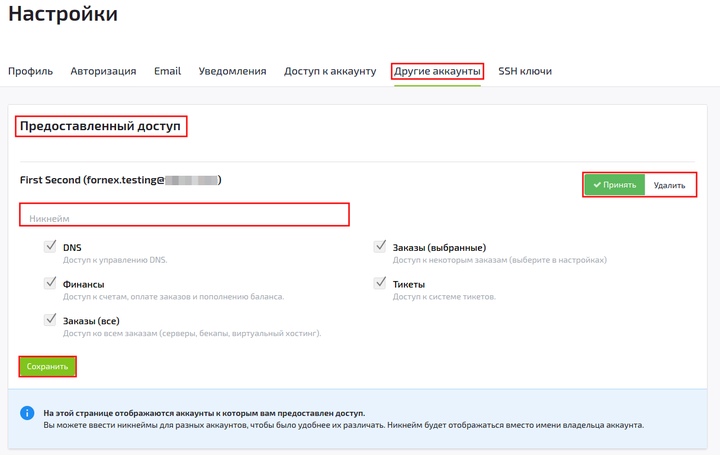Open the SSH ключи tab

[x=525, y=71]
